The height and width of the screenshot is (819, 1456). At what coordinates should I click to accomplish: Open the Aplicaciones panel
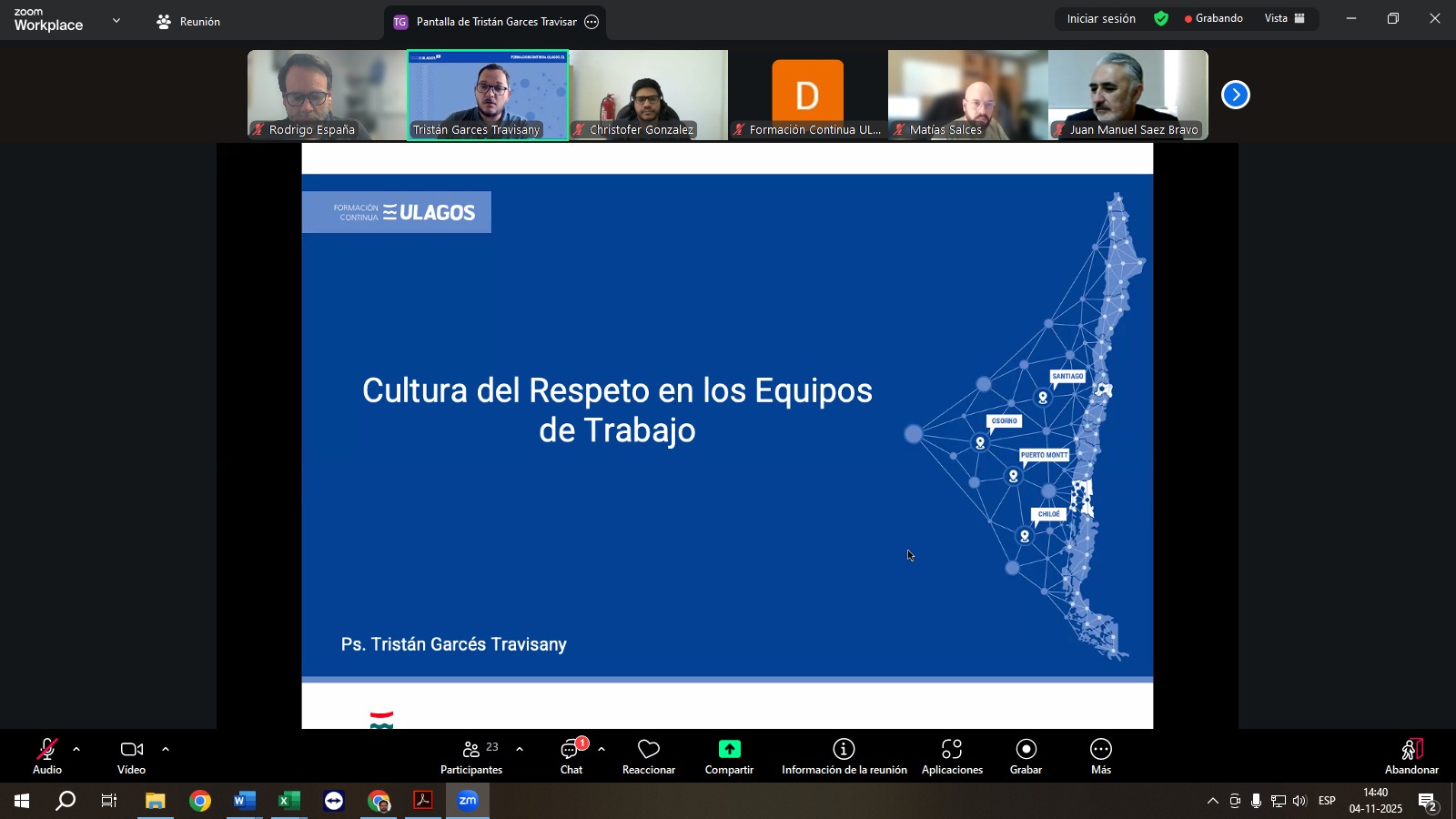pos(952,756)
